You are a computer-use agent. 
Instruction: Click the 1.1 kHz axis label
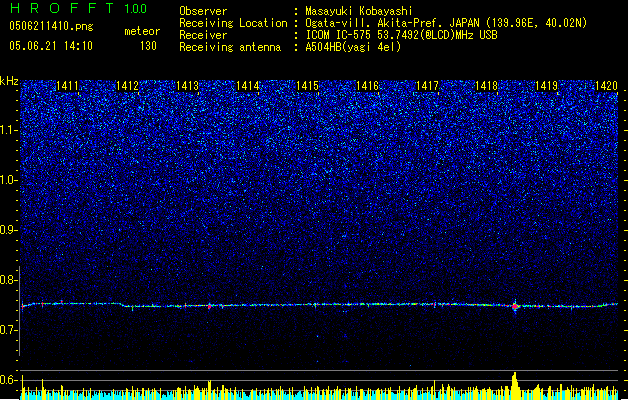coord(9,130)
